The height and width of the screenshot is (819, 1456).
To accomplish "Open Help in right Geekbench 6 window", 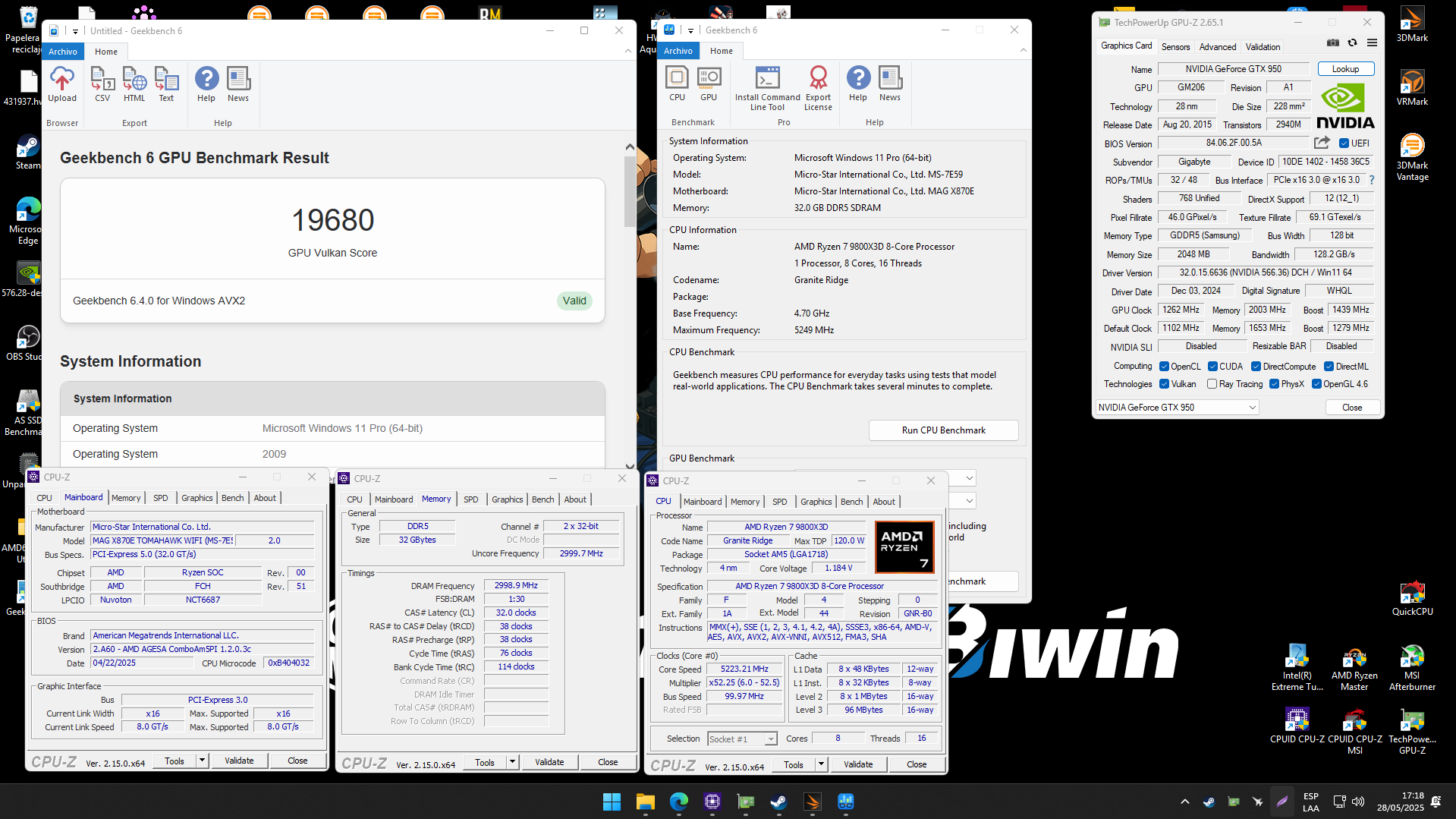I will pyautogui.click(x=858, y=83).
